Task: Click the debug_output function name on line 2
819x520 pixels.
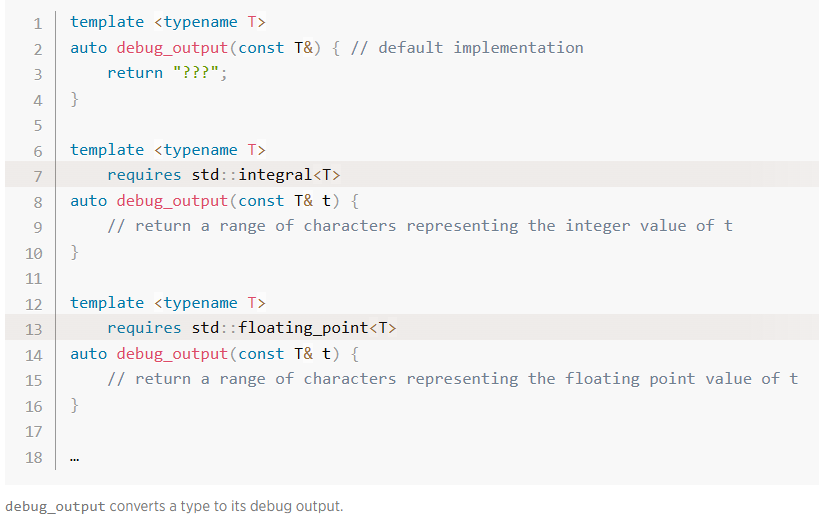Action: pyautogui.click(x=172, y=47)
